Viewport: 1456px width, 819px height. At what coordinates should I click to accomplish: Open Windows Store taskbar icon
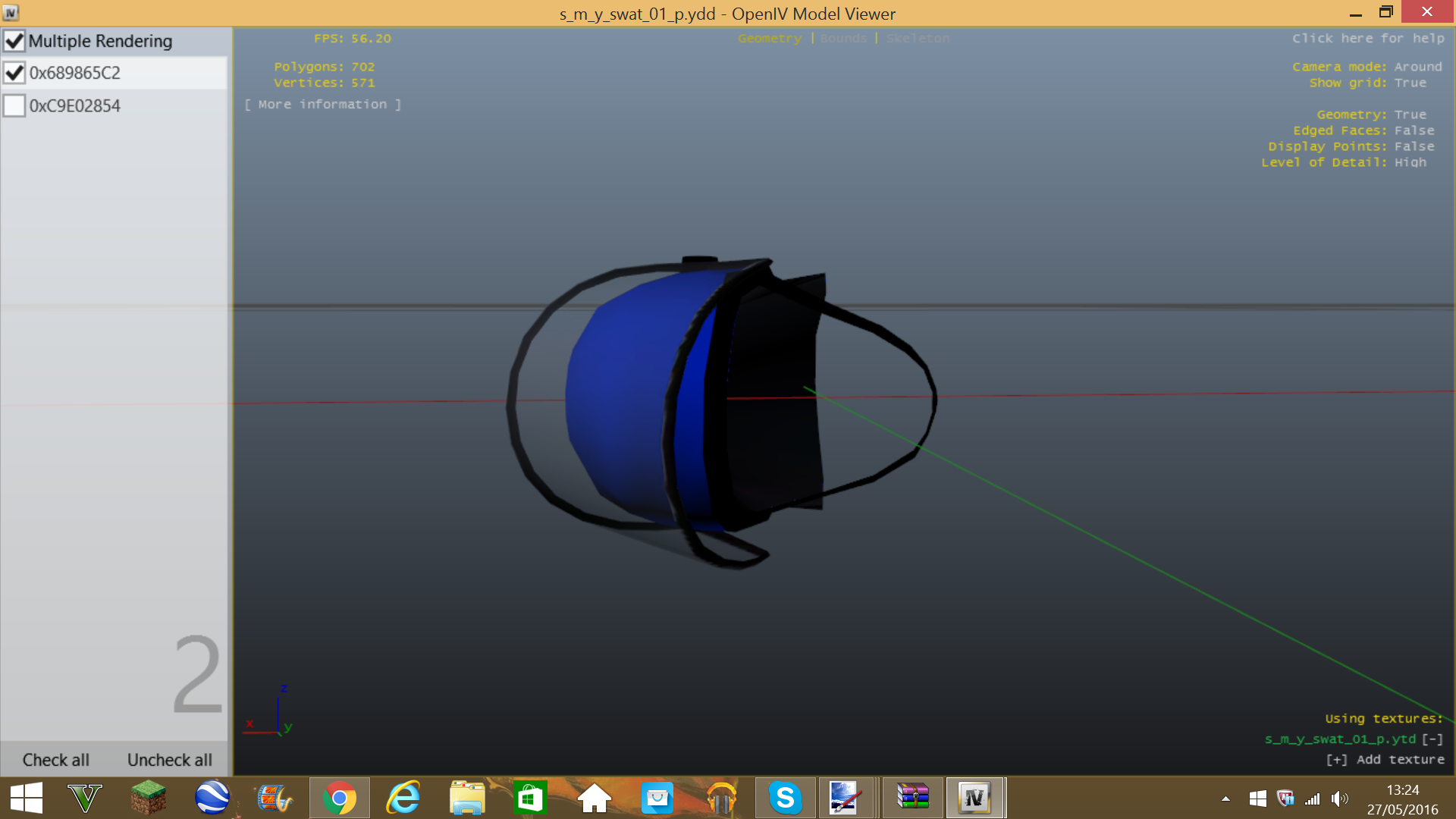click(530, 798)
